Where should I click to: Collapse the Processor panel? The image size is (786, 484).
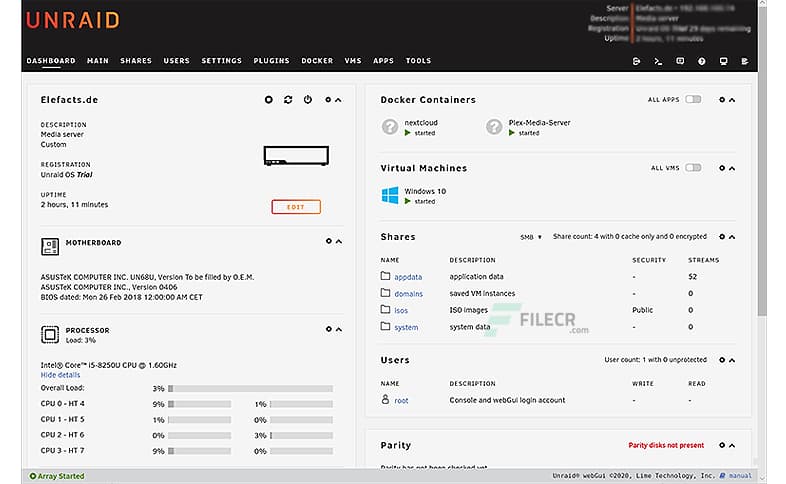point(338,329)
